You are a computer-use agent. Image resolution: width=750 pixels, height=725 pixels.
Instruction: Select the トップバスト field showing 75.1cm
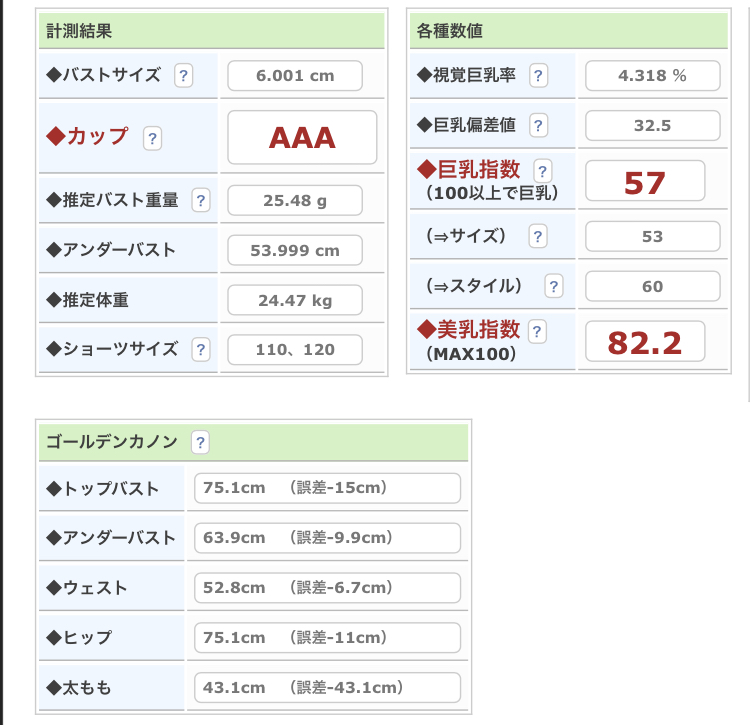(x=328, y=488)
